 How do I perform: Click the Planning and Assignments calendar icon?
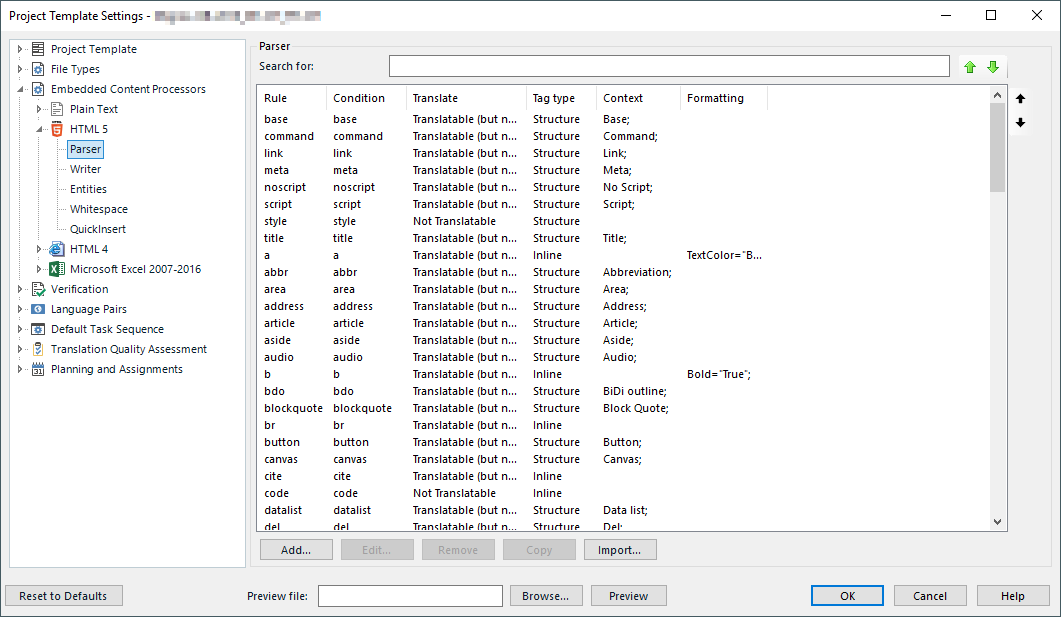(38, 369)
